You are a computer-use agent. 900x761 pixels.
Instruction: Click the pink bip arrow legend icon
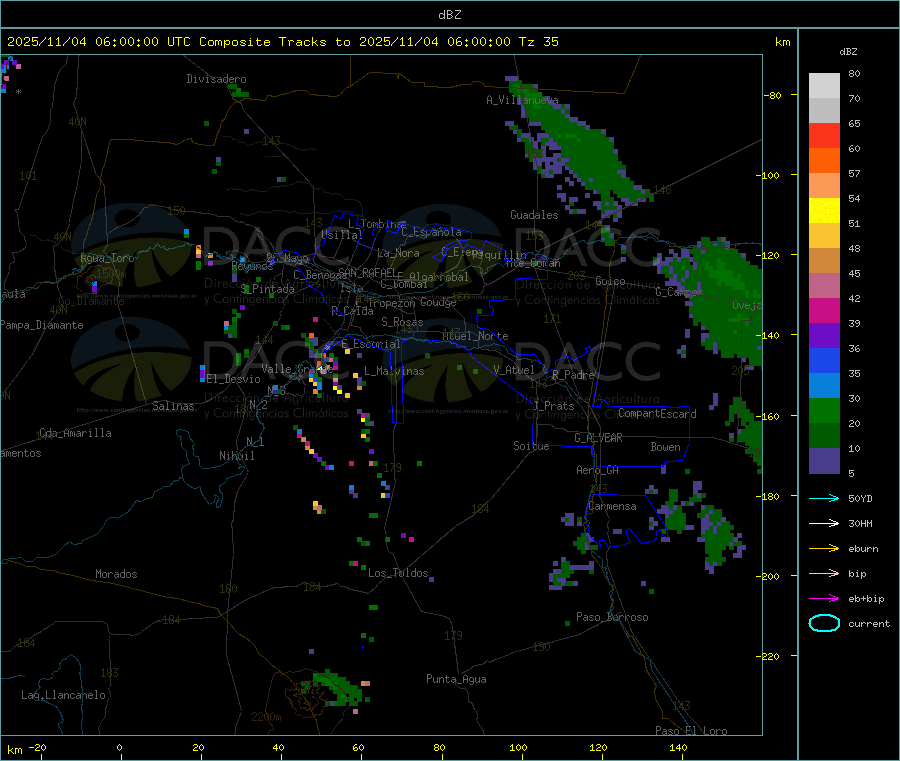click(824, 573)
